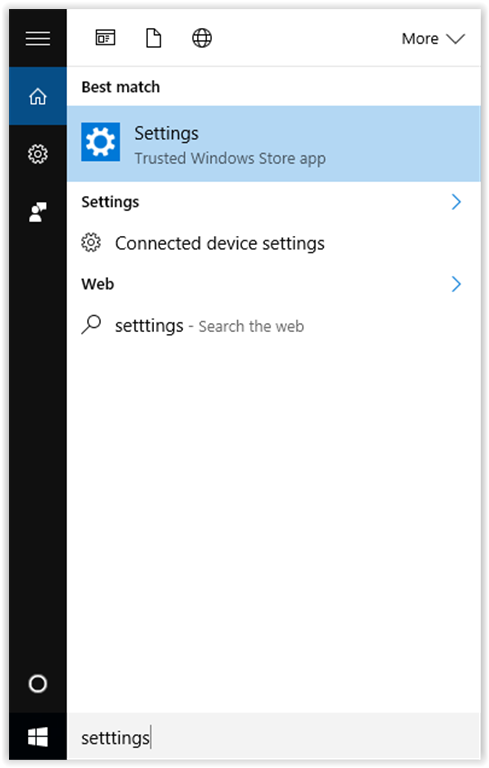Viewport: 489px width, 768px height.
Task: Click the Cortana circle icon
Action: pyautogui.click(x=38, y=683)
